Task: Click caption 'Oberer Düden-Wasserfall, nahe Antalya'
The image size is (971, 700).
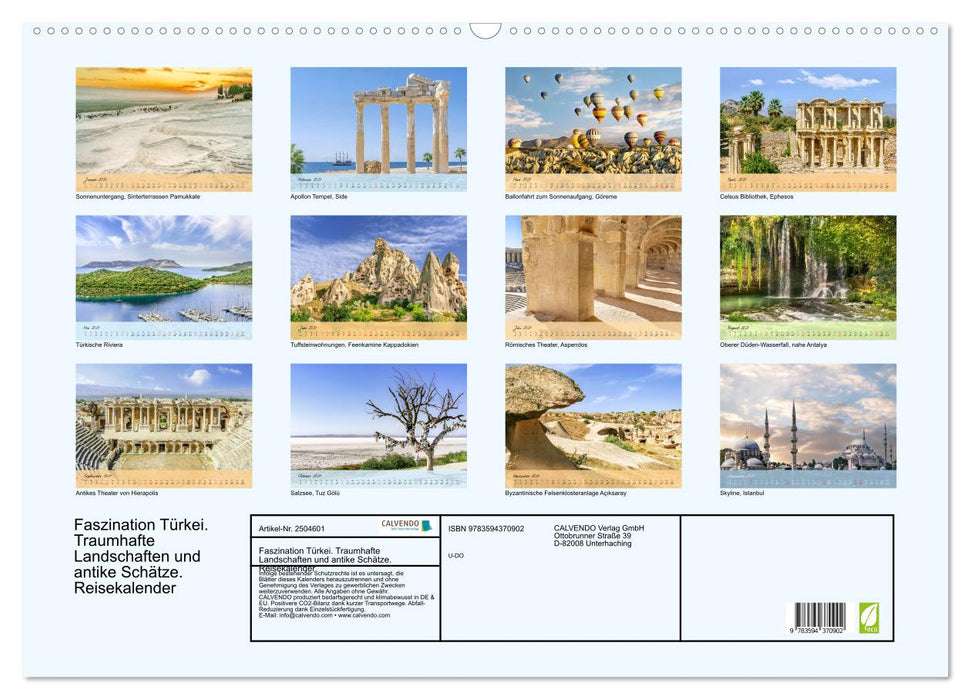Action: point(773,344)
